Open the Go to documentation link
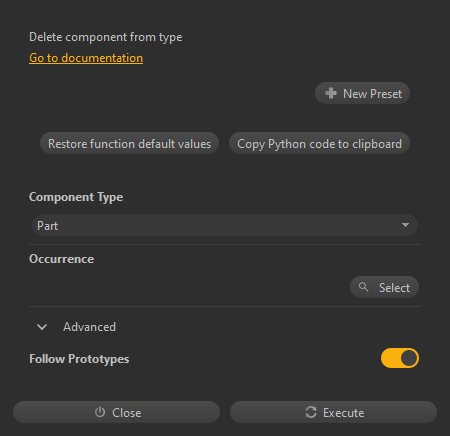The image size is (450, 436). click(x=86, y=58)
